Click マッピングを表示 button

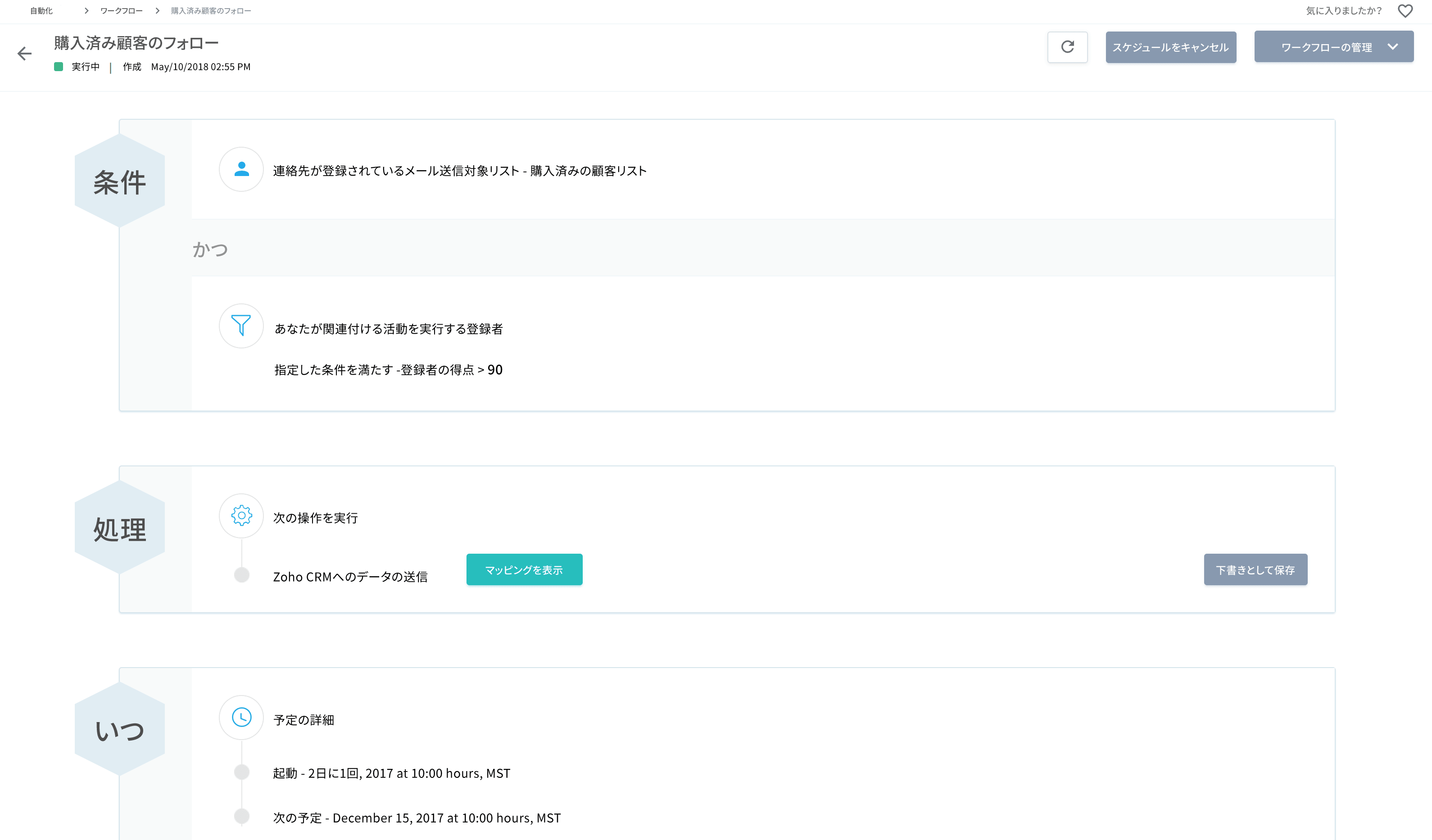click(x=524, y=569)
